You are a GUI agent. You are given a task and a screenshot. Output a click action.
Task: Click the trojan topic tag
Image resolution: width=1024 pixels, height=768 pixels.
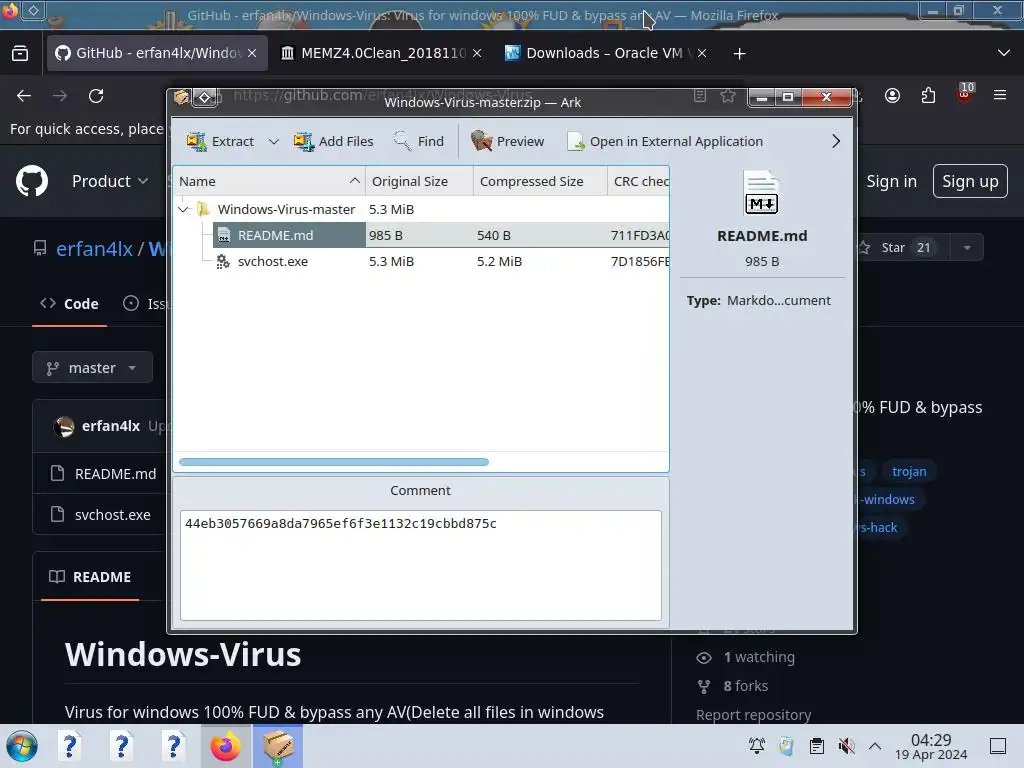[x=908, y=472]
